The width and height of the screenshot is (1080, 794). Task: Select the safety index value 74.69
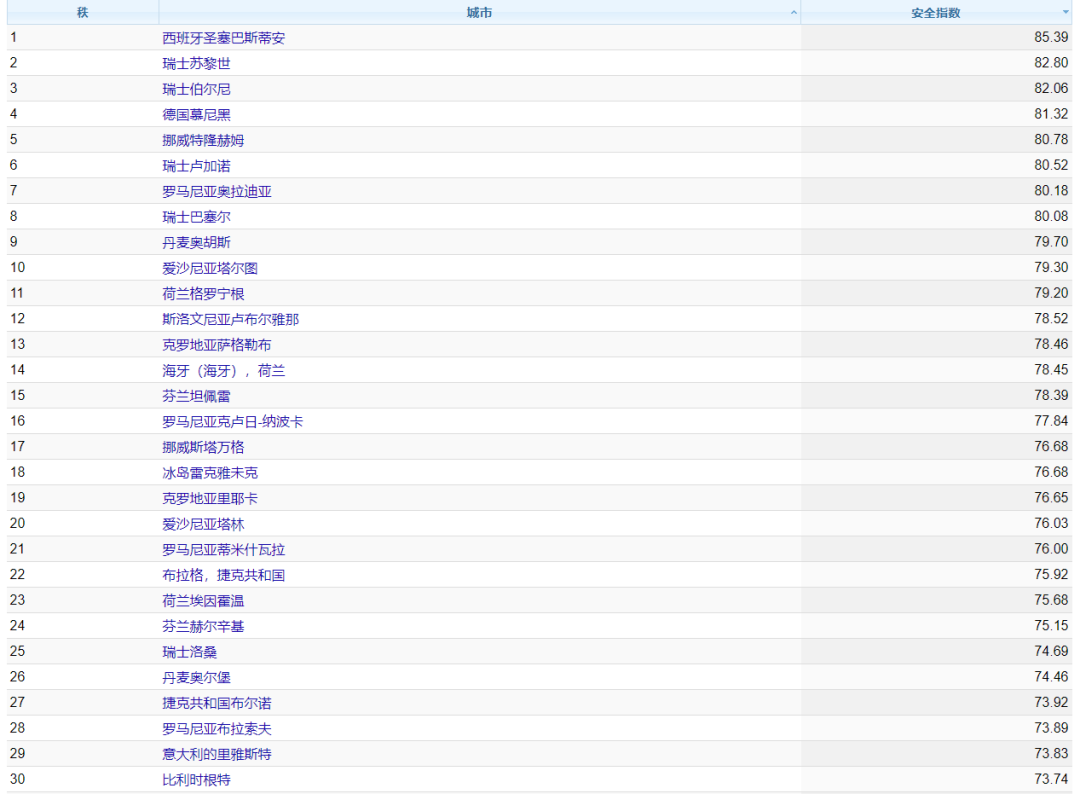coord(1051,651)
